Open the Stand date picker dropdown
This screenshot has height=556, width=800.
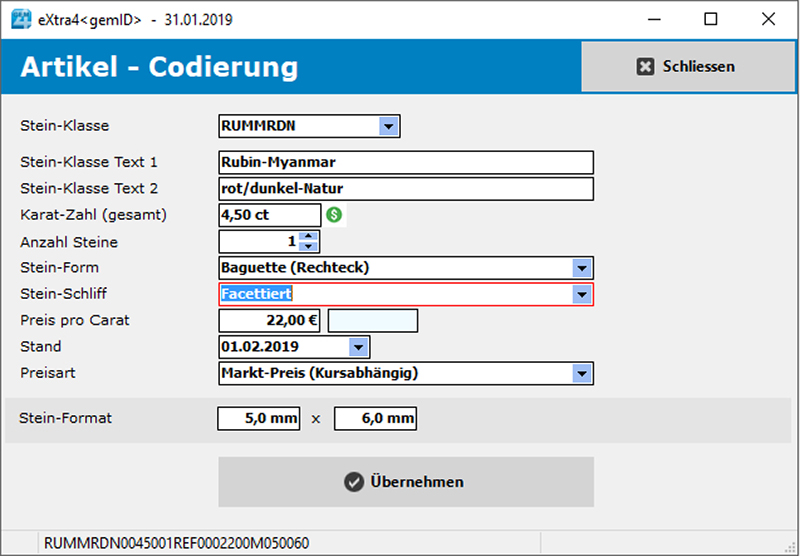tap(359, 347)
